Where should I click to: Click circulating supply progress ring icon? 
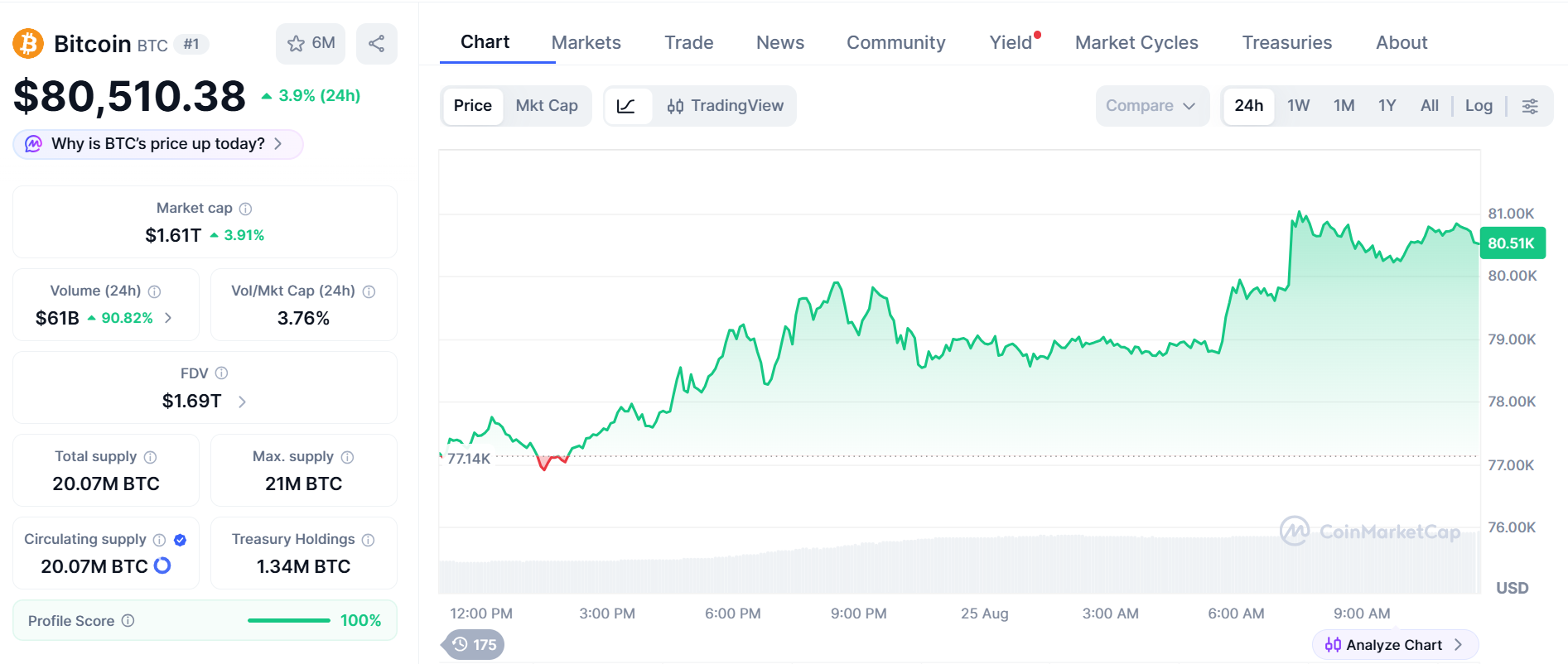(x=162, y=565)
